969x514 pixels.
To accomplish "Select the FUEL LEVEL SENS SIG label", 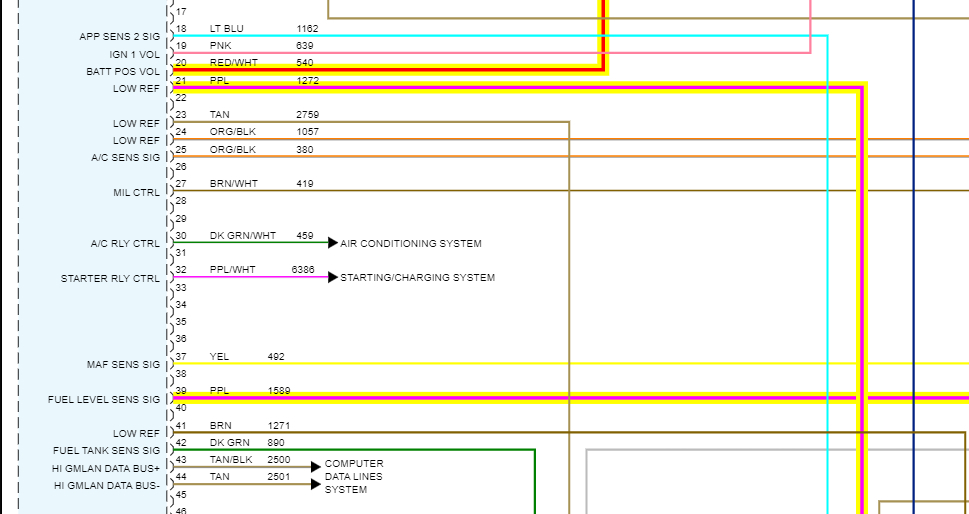I will [x=104, y=400].
